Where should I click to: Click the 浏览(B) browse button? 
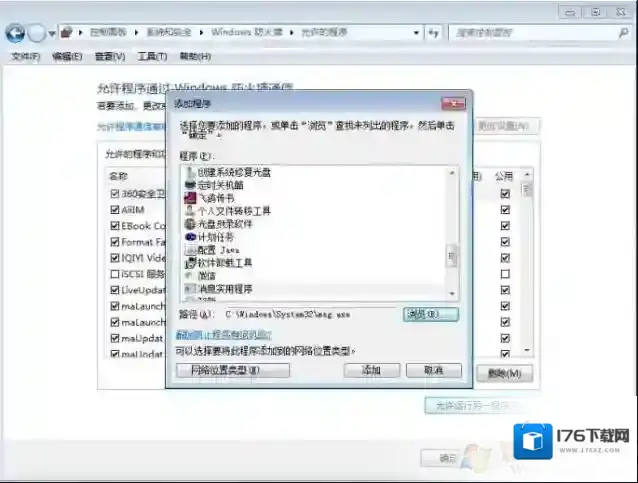click(431, 315)
